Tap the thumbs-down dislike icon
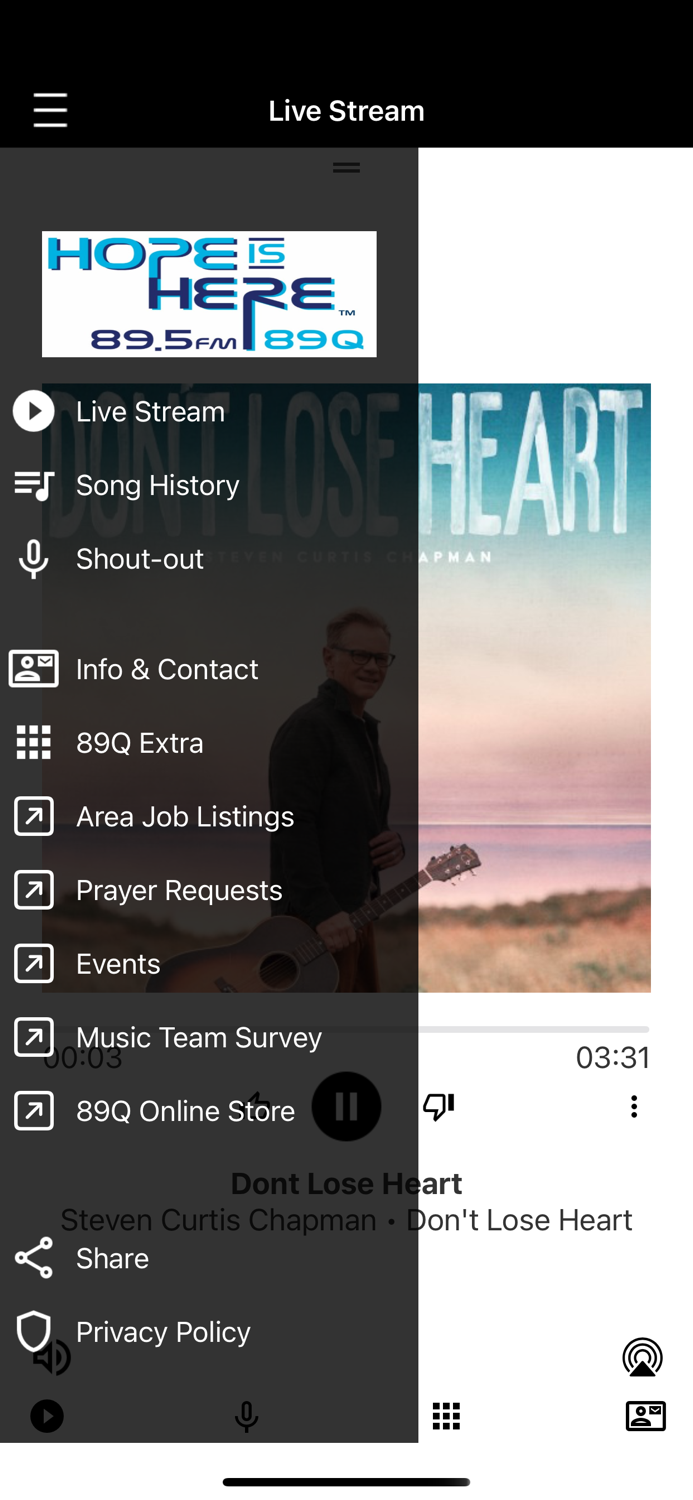This screenshot has height=1500, width=693. (438, 1106)
